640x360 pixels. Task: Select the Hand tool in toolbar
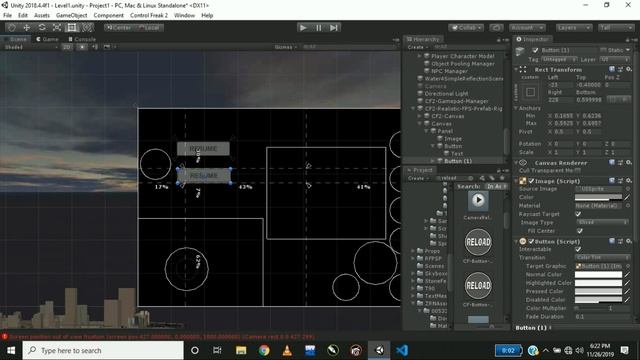pyautogui.click(x=12, y=27)
